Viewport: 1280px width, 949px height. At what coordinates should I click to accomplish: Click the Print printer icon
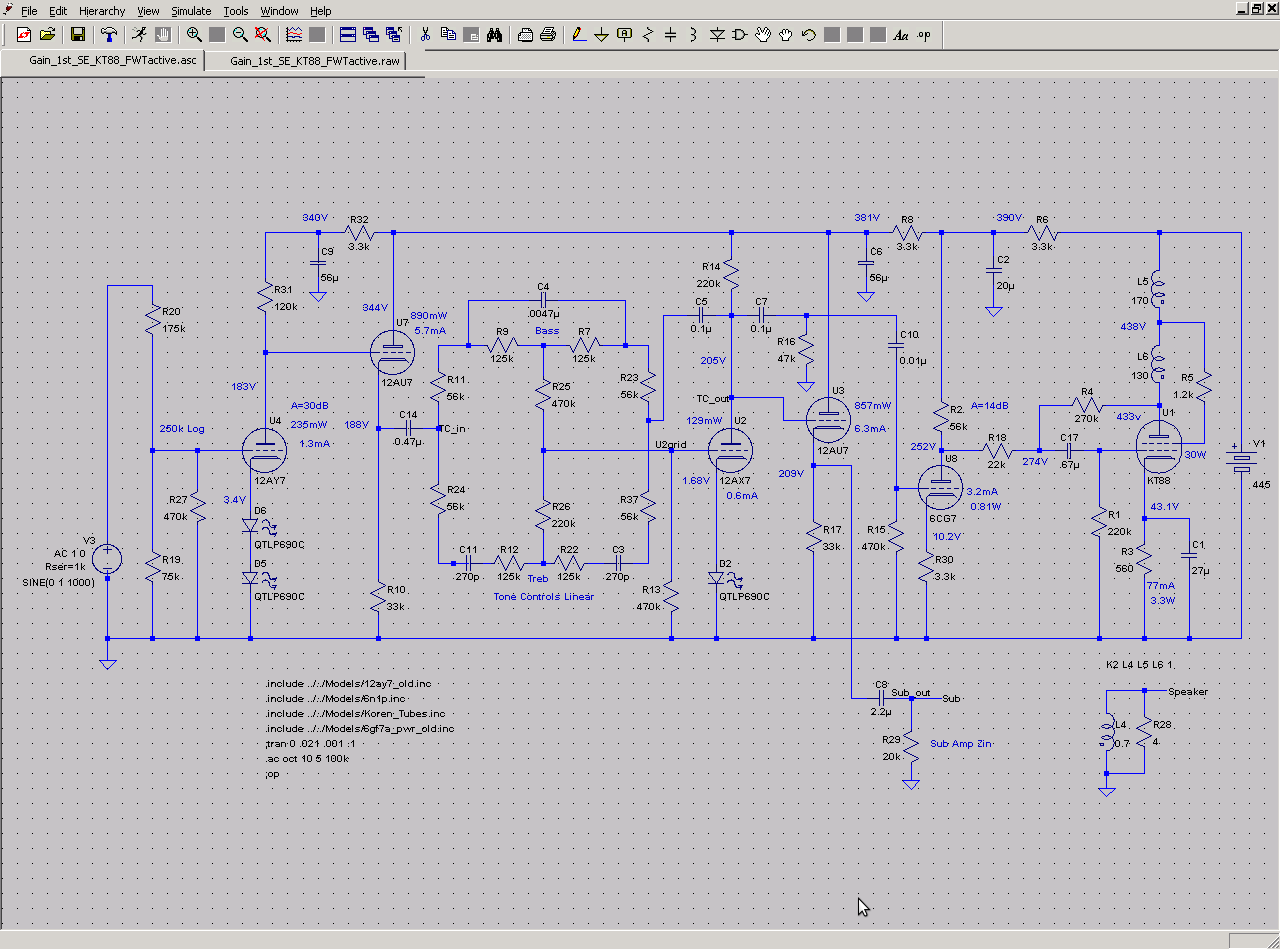(x=548, y=35)
